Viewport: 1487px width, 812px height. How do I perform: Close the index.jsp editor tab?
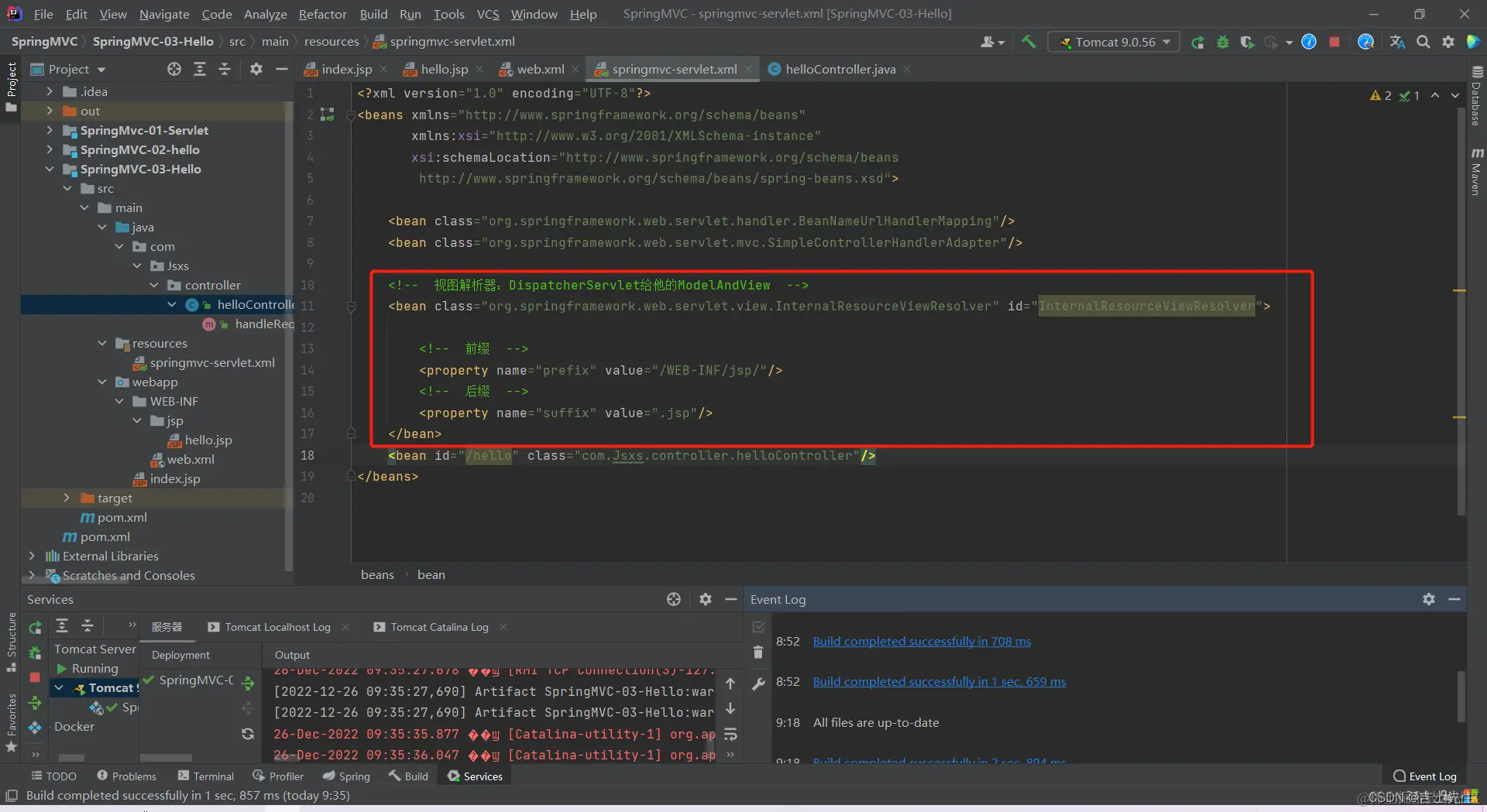pos(384,69)
